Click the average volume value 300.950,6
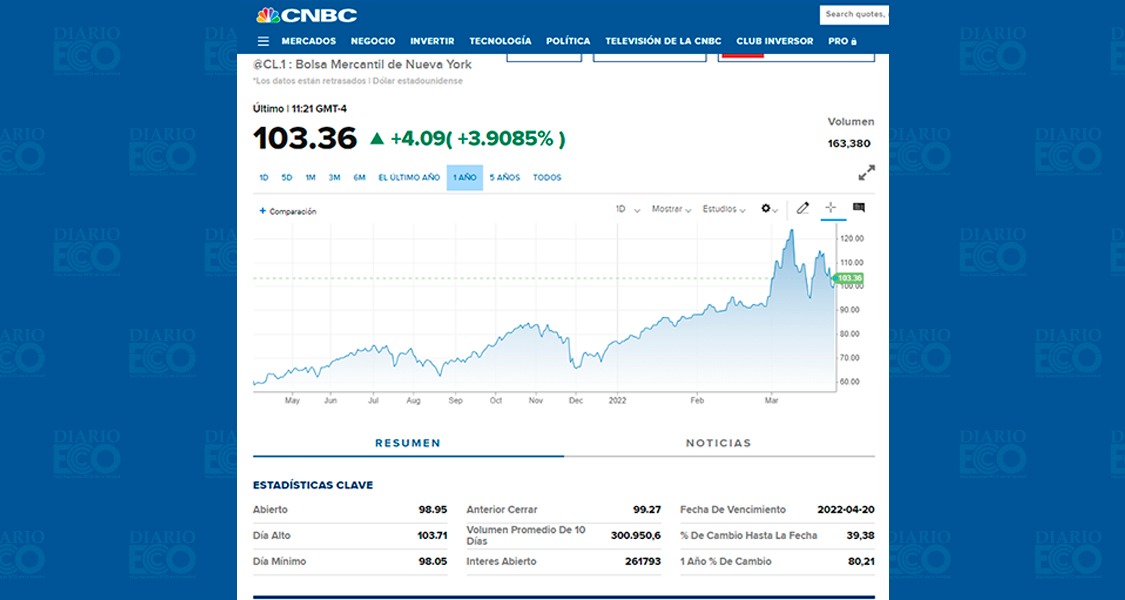Screen dimensions: 1125x600 [636, 535]
